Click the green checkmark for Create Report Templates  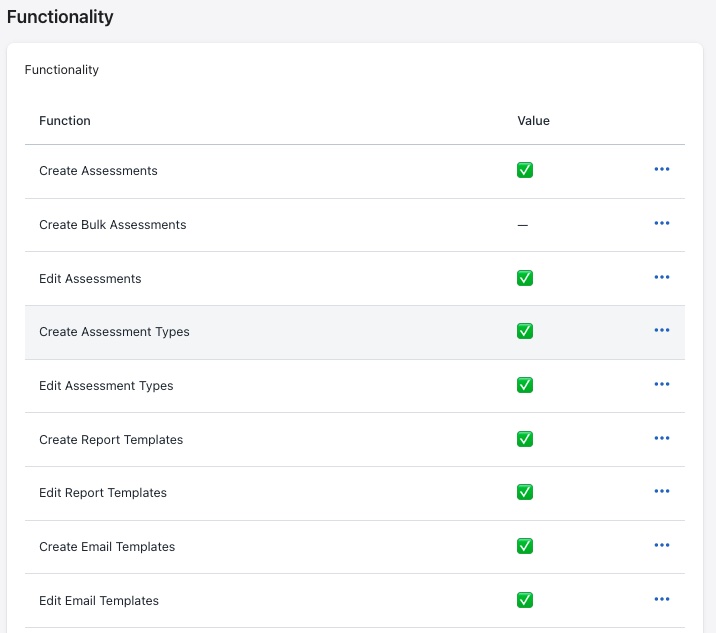click(x=525, y=439)
